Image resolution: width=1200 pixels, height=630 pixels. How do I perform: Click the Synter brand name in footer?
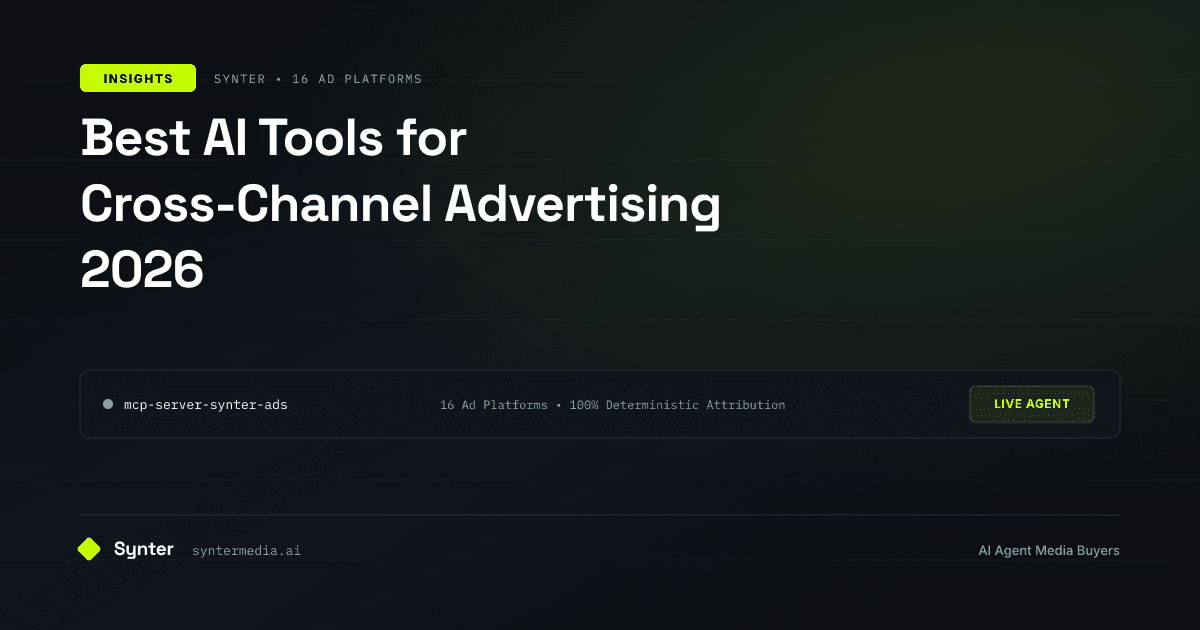(144, 549)
